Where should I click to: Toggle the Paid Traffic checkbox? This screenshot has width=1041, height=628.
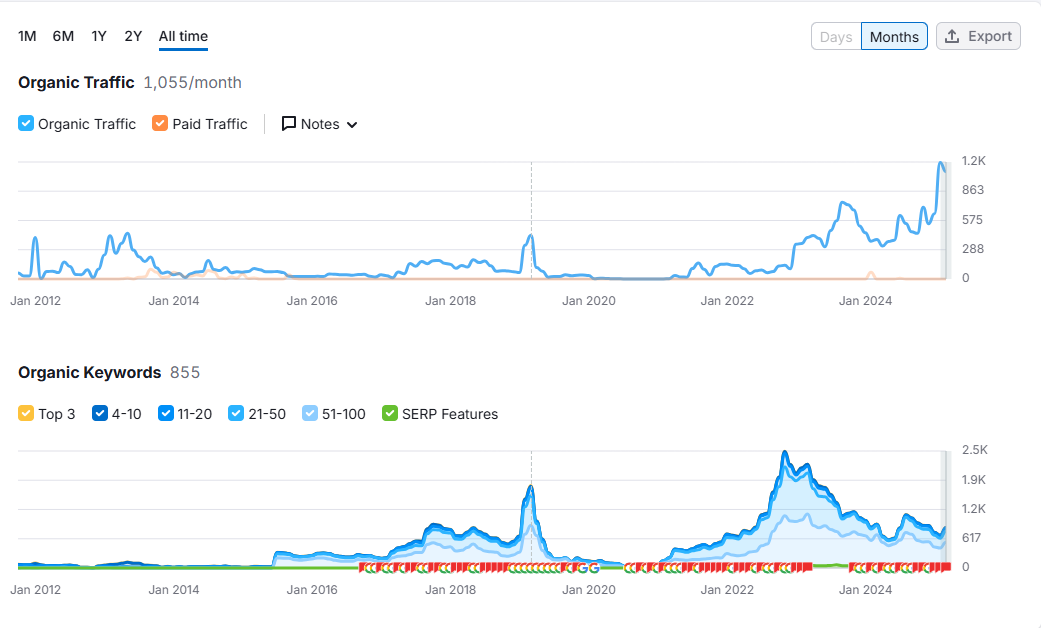point(160,123)
